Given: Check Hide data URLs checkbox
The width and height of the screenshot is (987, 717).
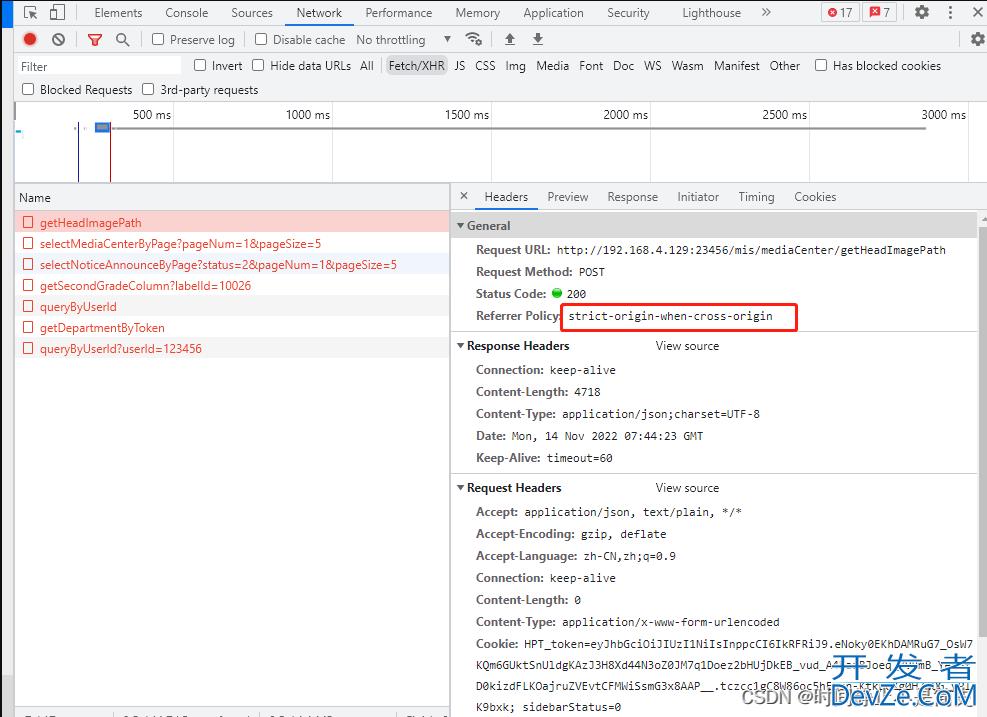Looking at the screenshot, I should pos(258,65).
